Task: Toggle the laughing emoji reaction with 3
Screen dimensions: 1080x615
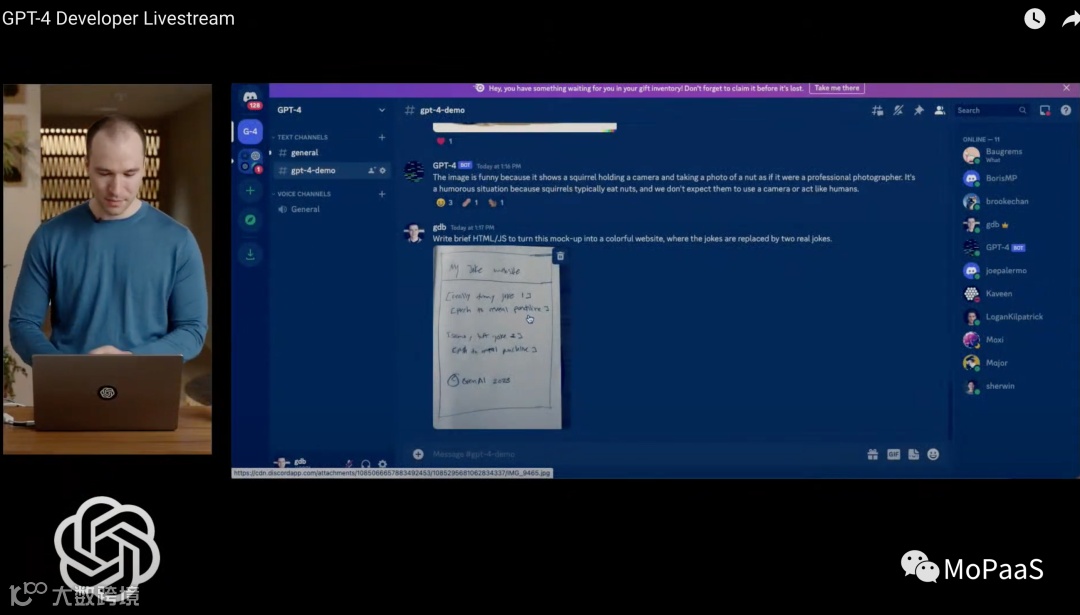Action: pyautogui.click(x=444, y=202)
